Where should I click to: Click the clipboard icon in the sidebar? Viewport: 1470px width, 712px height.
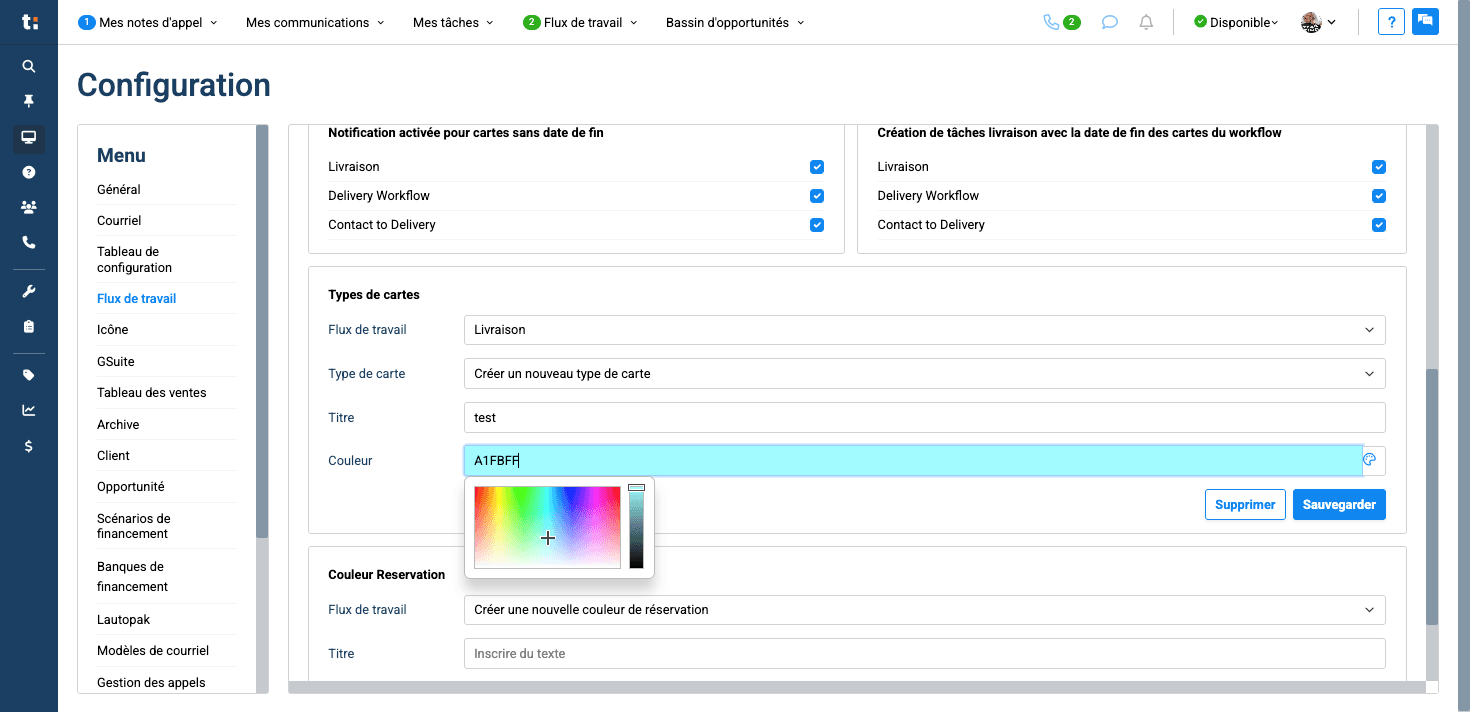pyautogui.click(x=29, y=326)
